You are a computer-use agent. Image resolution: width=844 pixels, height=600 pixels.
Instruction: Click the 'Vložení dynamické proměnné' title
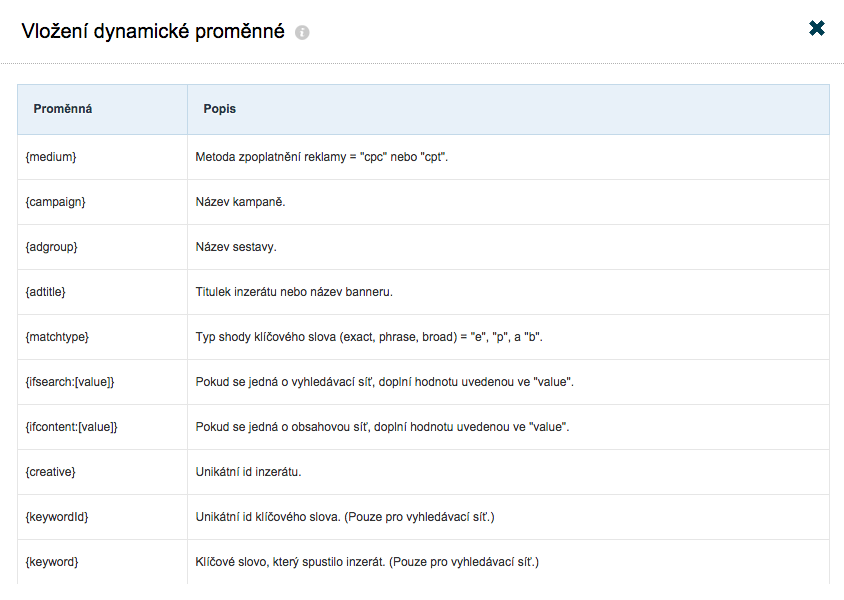153,31
